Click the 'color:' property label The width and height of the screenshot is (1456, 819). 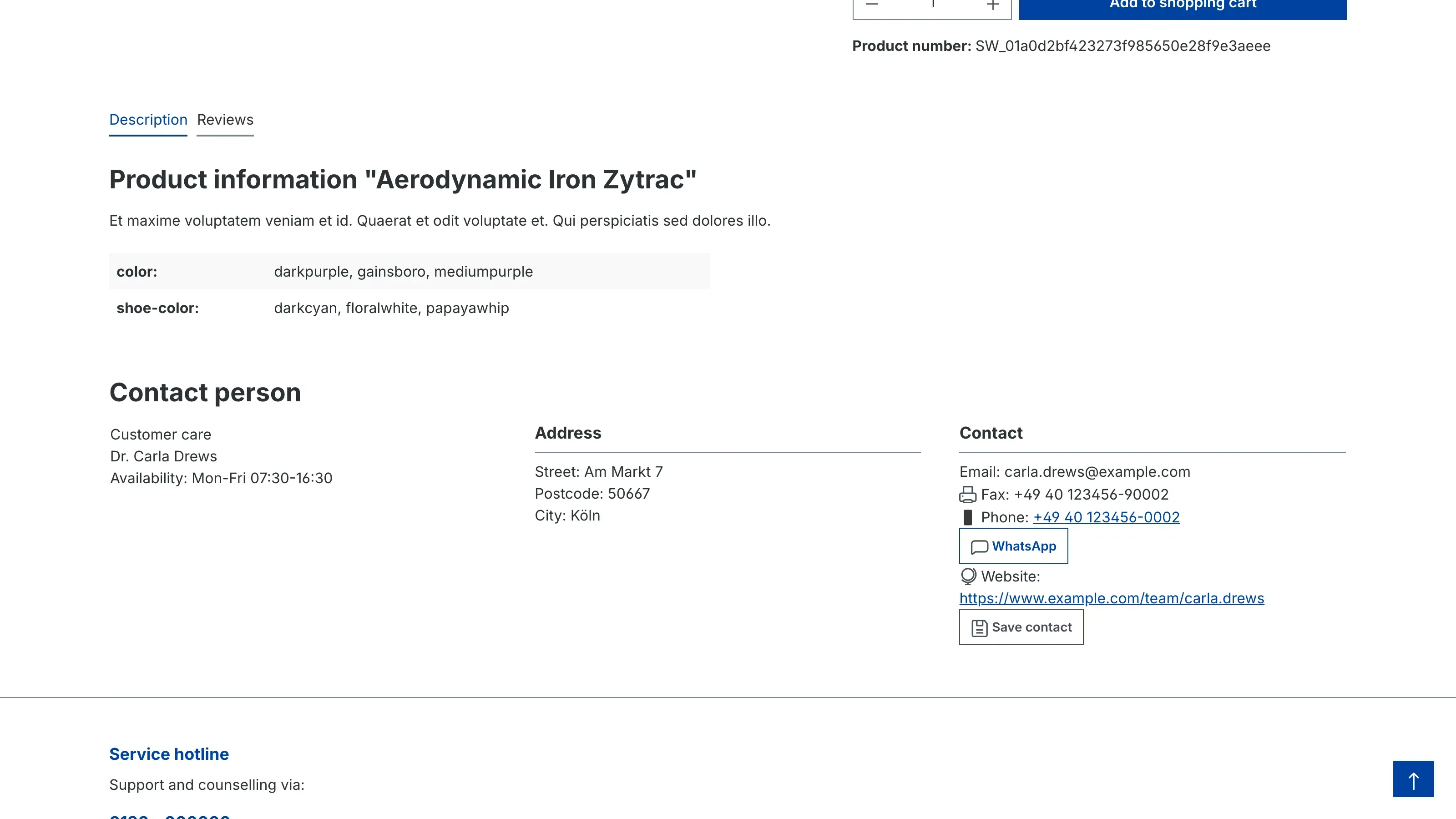(x=137, y=272)
